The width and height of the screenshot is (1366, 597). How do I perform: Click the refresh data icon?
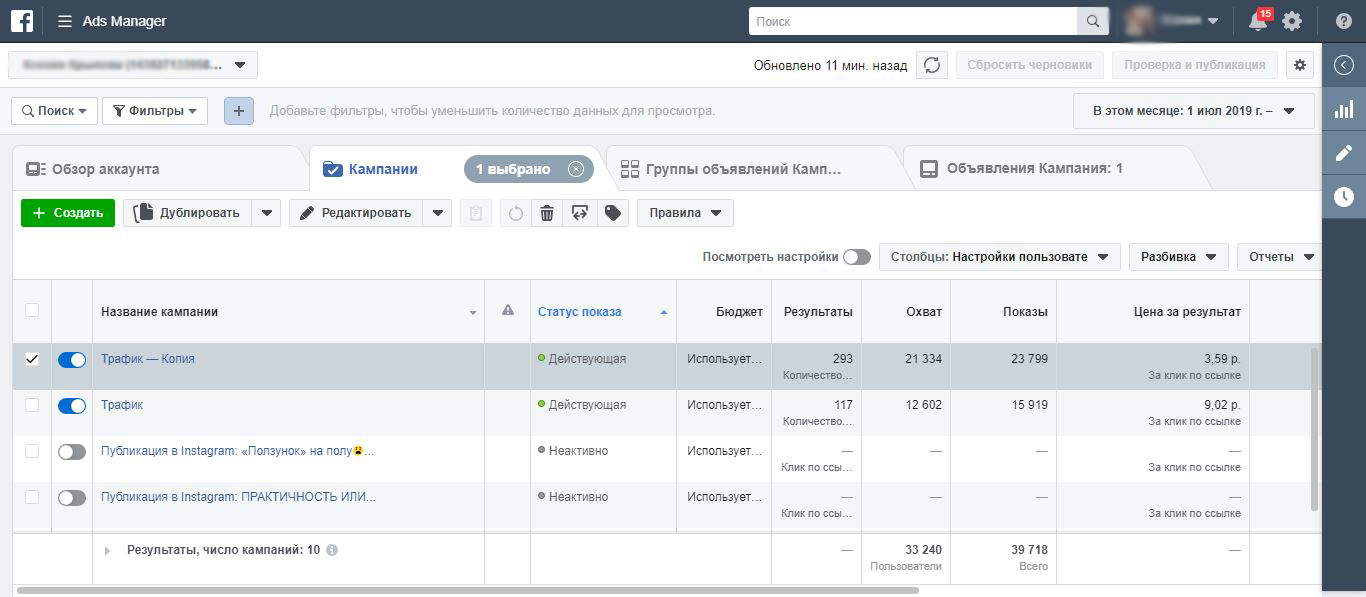[x=932, y=65]
